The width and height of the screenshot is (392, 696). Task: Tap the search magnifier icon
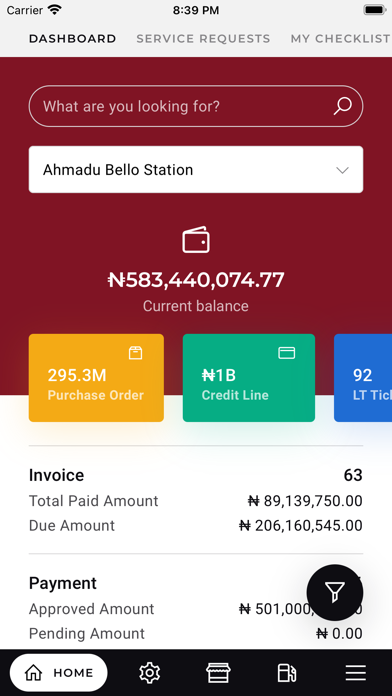[343, 107]
